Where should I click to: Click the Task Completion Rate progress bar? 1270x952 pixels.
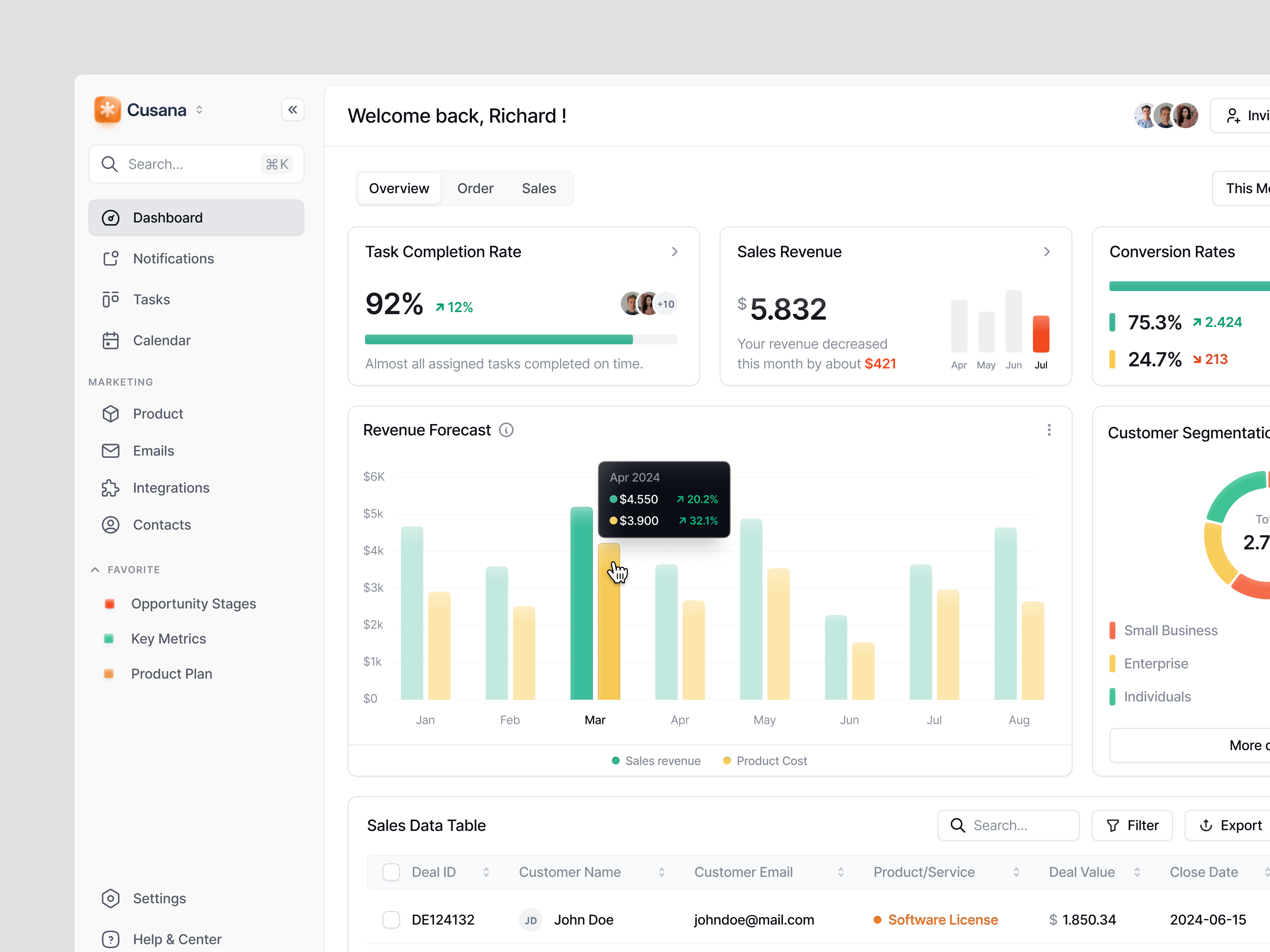[x=521, y=339]
